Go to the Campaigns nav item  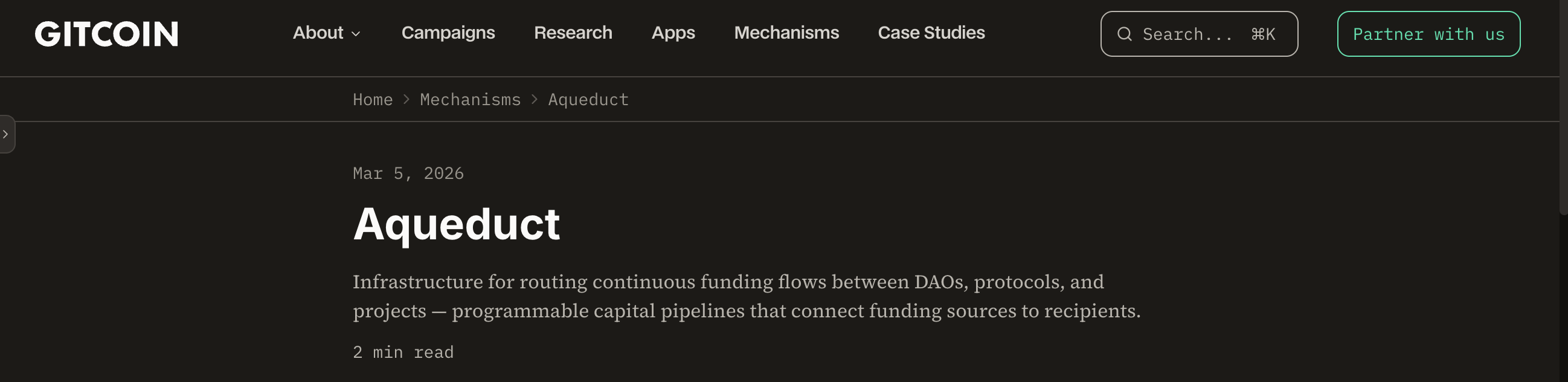click(448, 33)
